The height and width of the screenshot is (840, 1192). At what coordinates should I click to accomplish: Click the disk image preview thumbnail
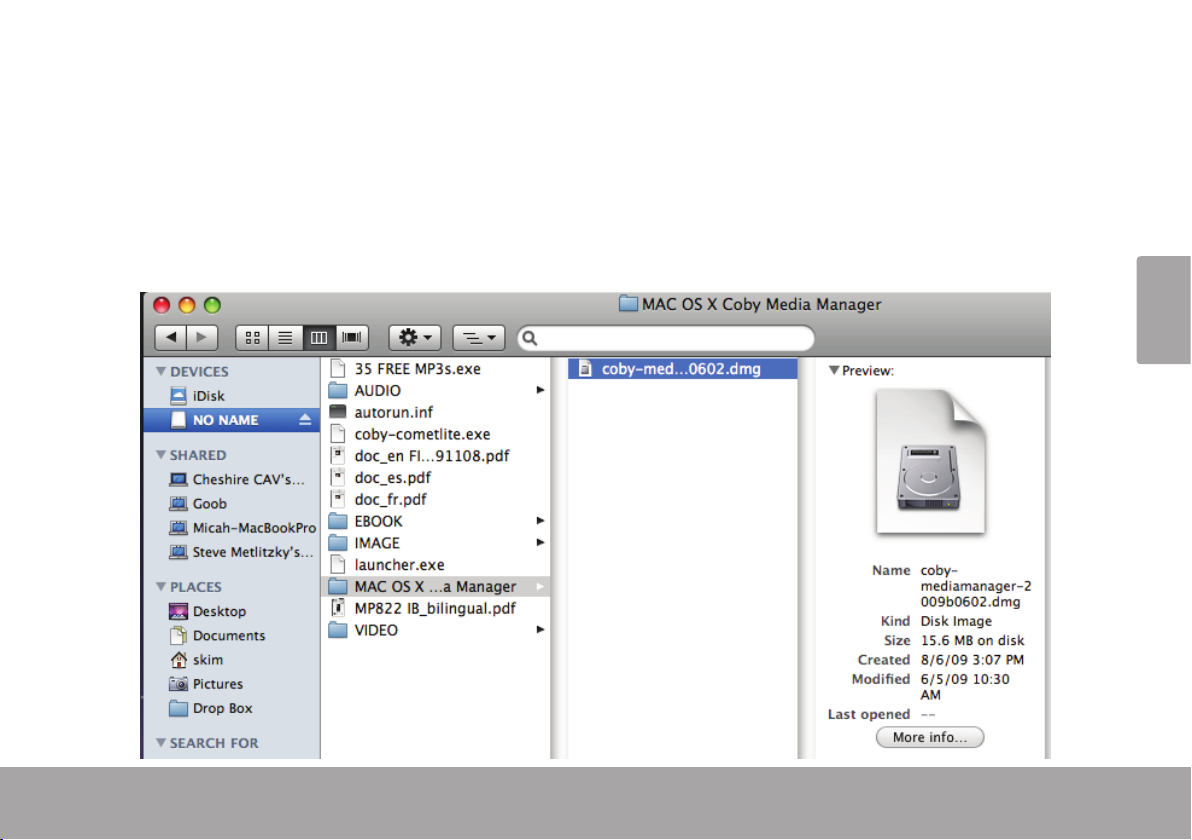(x=931, y=462)
